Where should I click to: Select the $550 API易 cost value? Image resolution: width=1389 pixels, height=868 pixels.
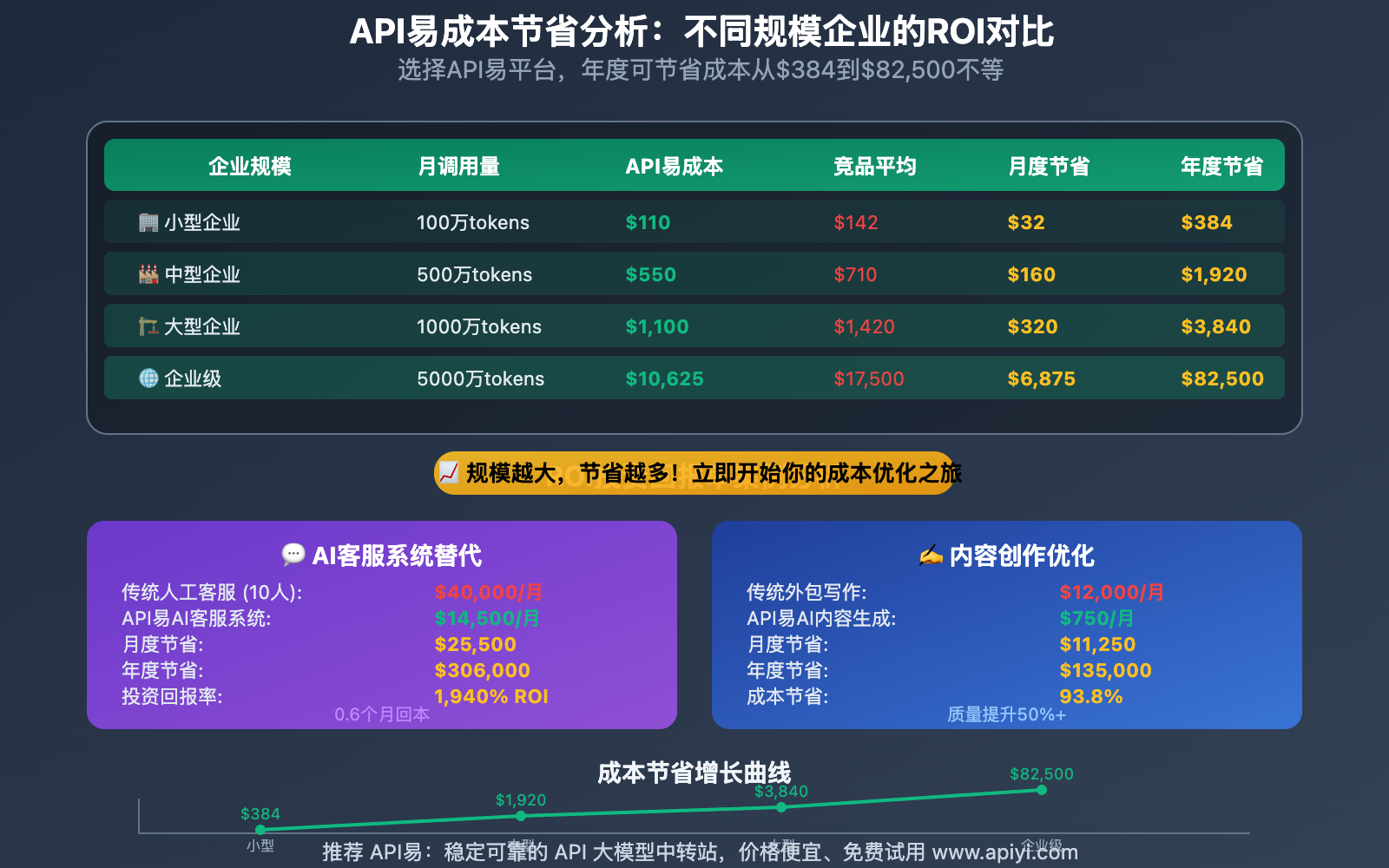(651, 274)
